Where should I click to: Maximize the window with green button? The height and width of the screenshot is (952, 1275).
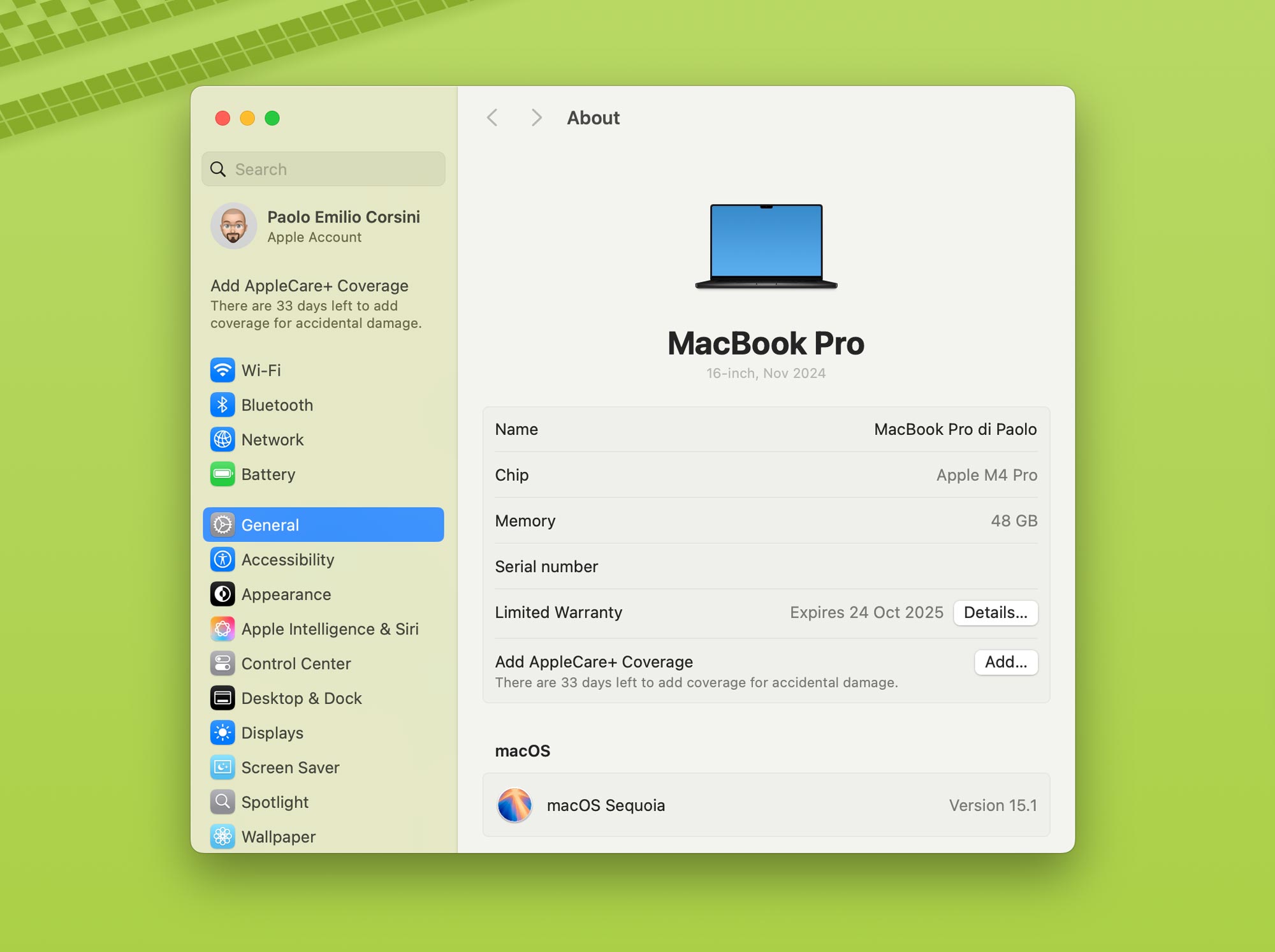point(272,118)
